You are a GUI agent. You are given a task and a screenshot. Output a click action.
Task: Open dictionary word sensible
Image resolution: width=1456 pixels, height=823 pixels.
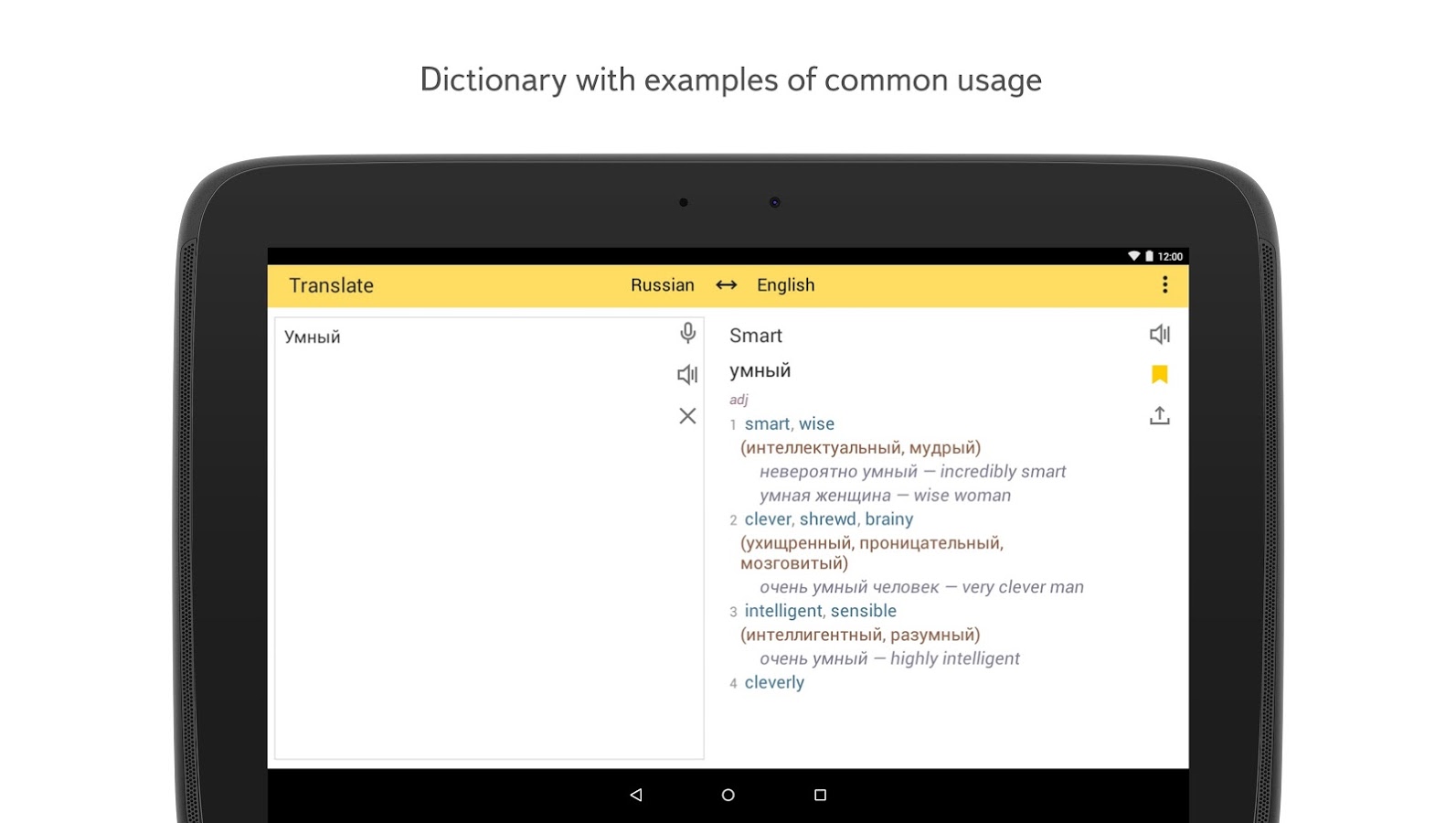pyautogui.click(x=864, y=611)
